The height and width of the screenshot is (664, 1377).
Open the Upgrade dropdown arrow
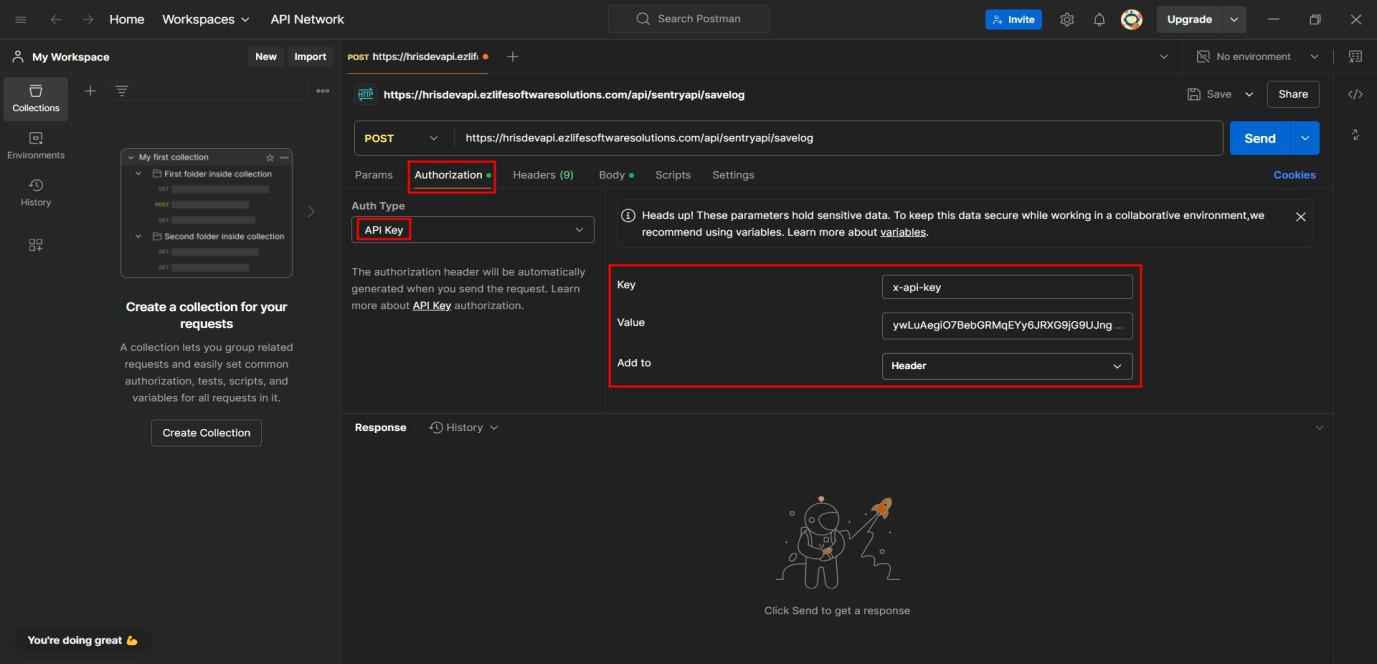(1234, 19)
